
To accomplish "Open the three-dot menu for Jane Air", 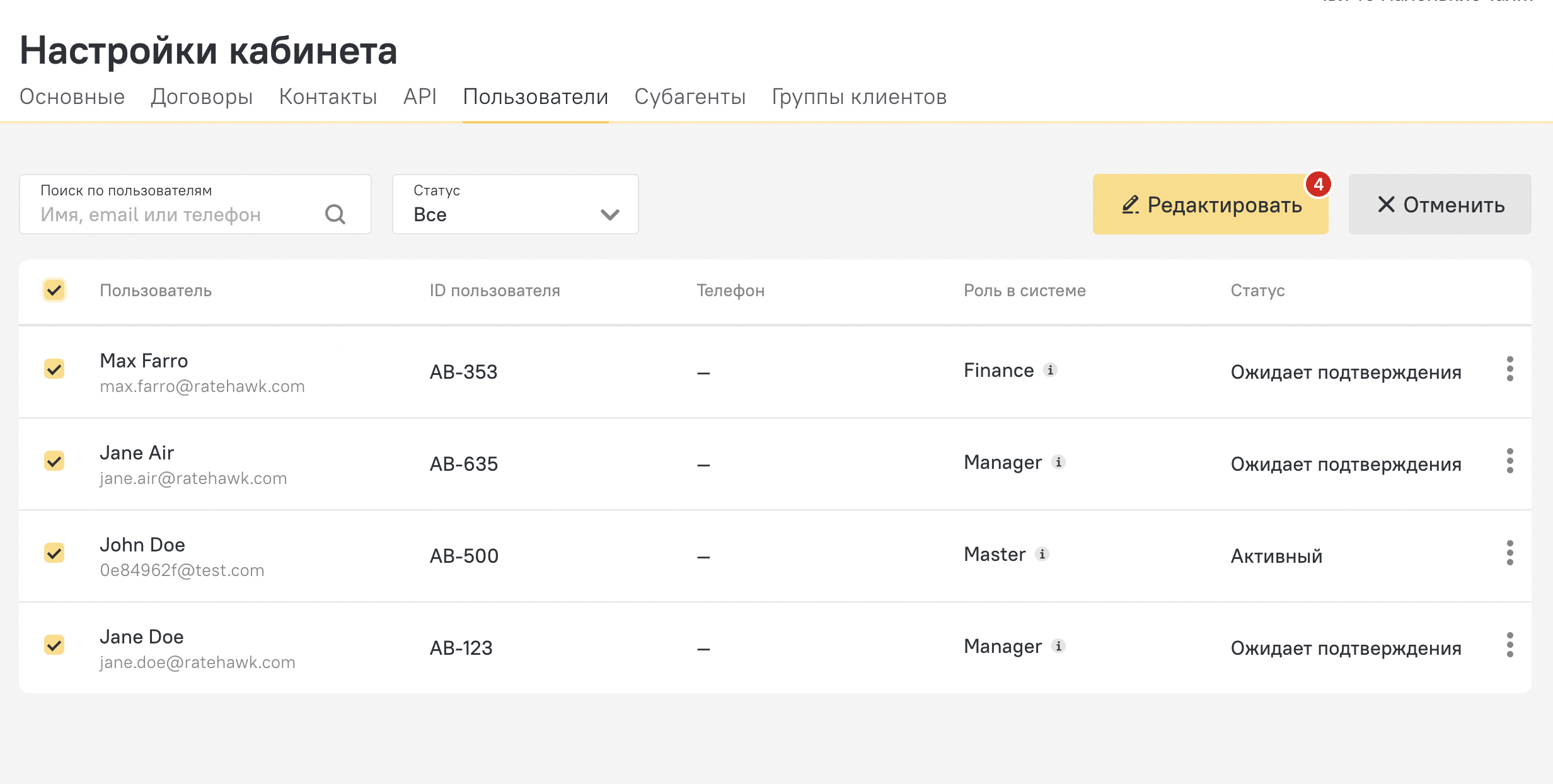I will click(x=1510, y=461).
